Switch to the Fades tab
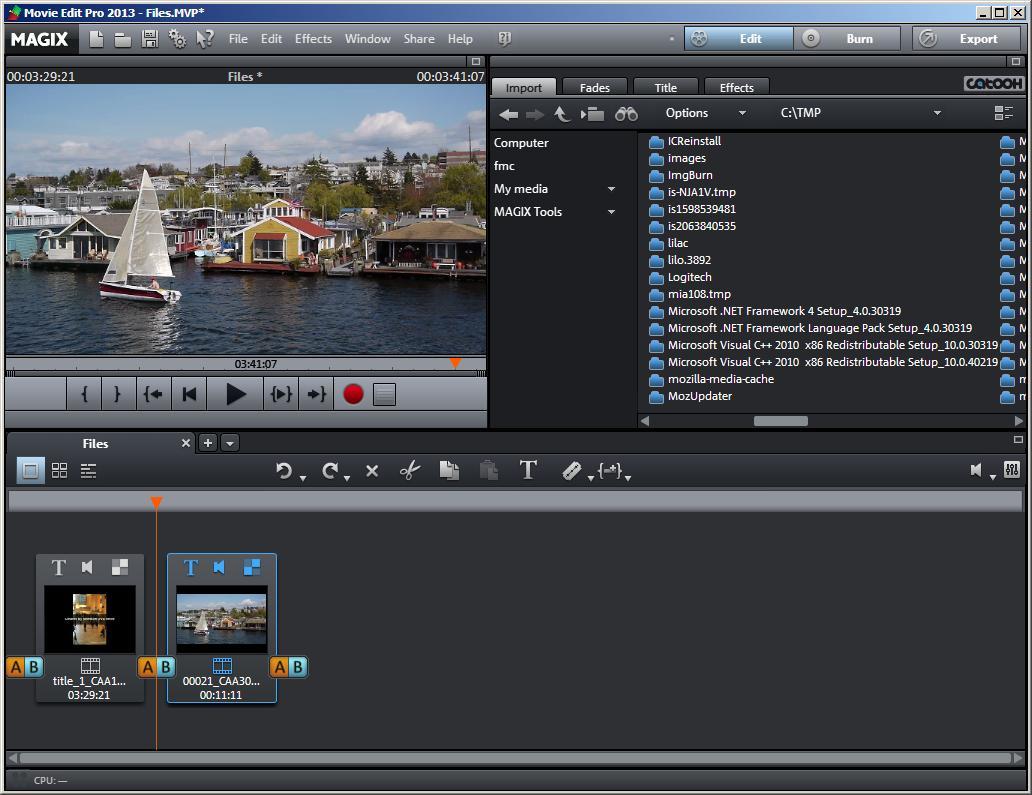The height and width of the screenshot is (795, 1032). coord(595,88)
